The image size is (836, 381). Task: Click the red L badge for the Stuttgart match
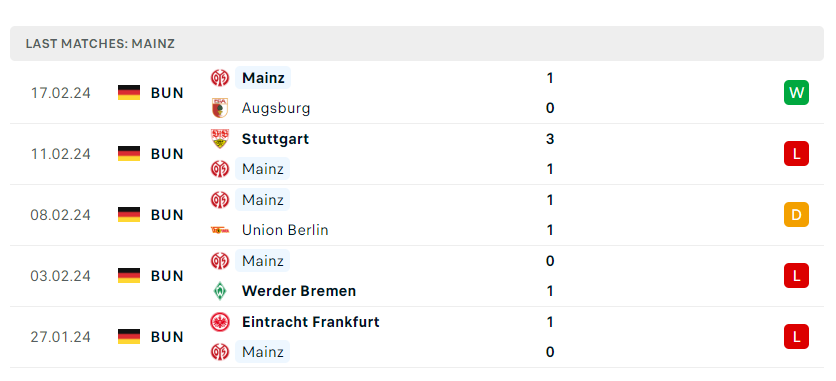(796, 154)
